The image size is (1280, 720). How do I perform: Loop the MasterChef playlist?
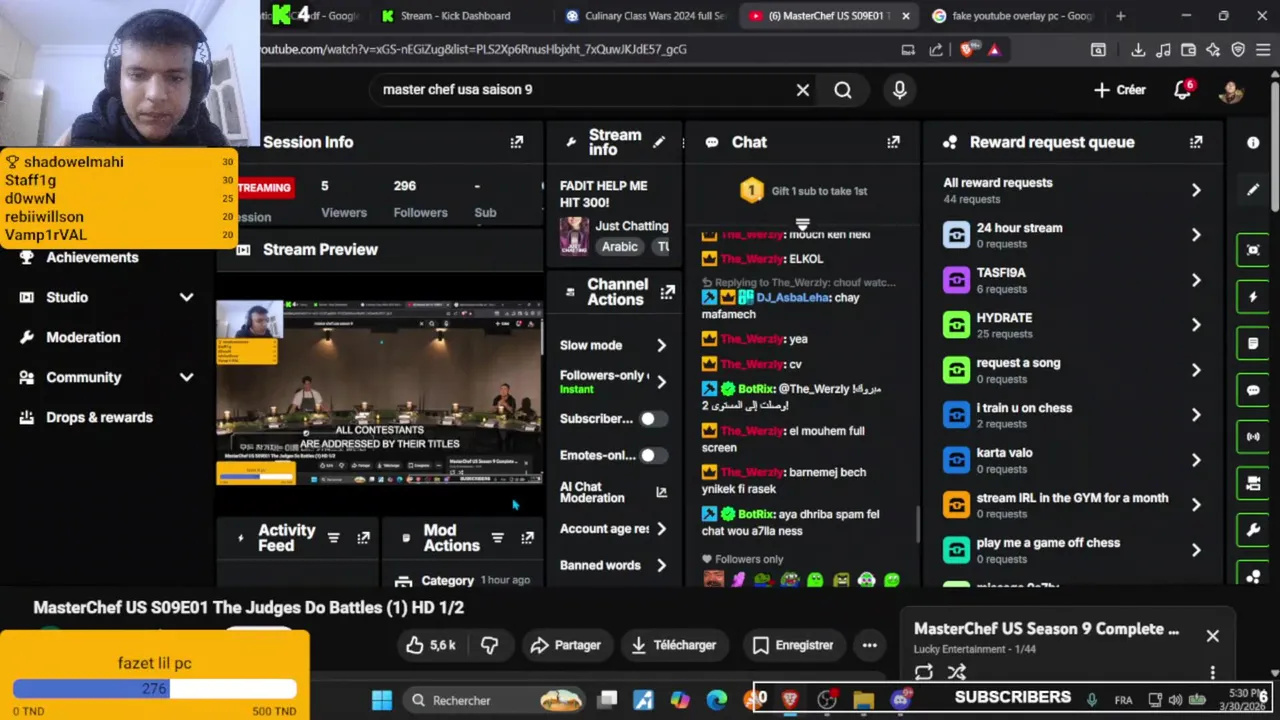coord(924,672)
